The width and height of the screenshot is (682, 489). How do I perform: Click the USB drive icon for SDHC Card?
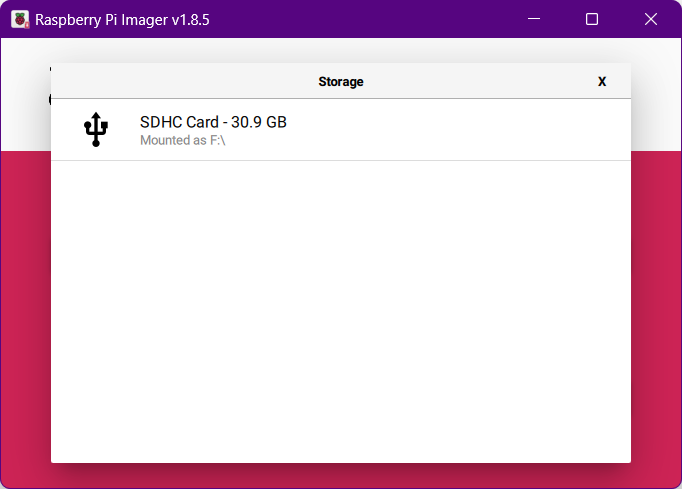pos(96,129)
